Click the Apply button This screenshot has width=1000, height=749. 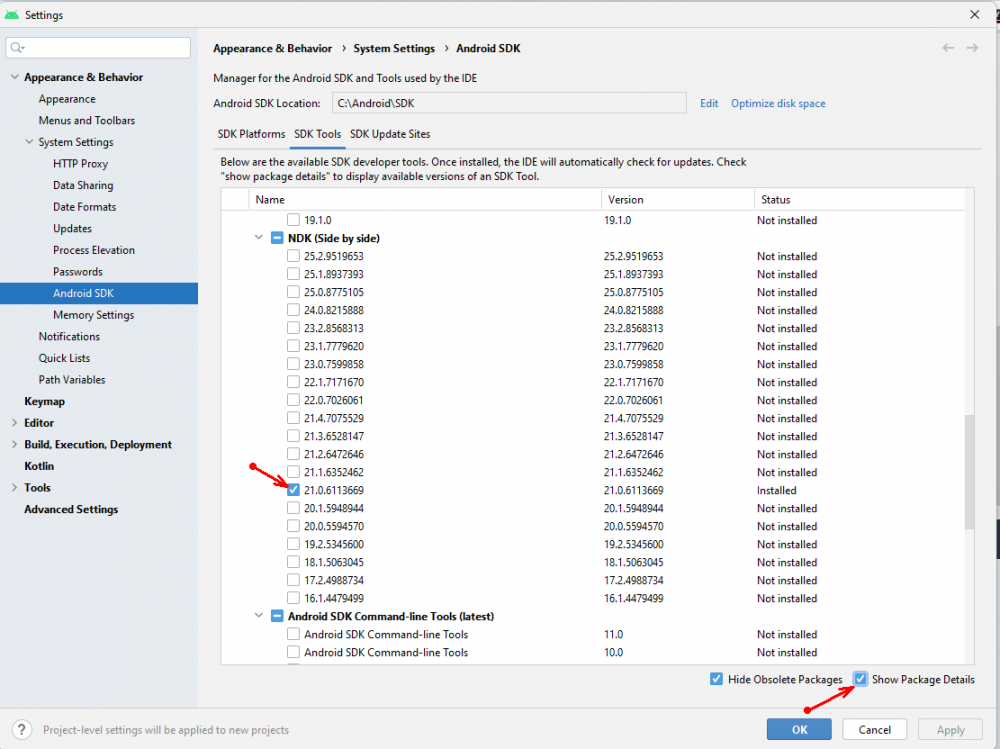point(950,729)
